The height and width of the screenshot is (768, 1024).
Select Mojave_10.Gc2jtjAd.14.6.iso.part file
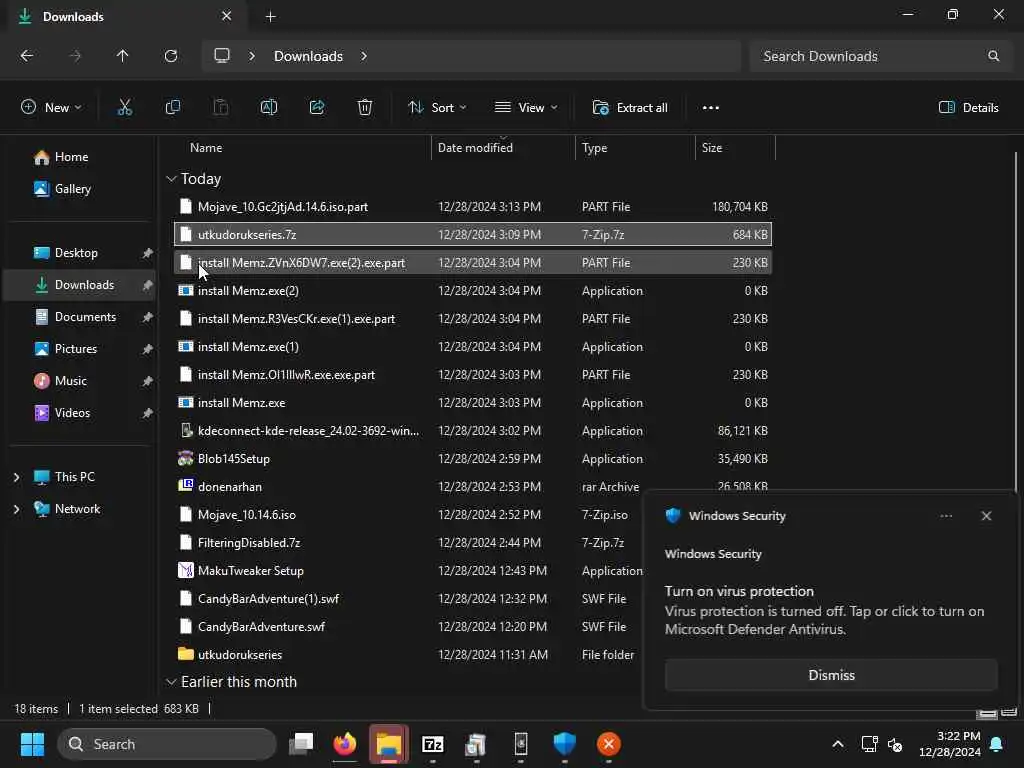[473, 206]
